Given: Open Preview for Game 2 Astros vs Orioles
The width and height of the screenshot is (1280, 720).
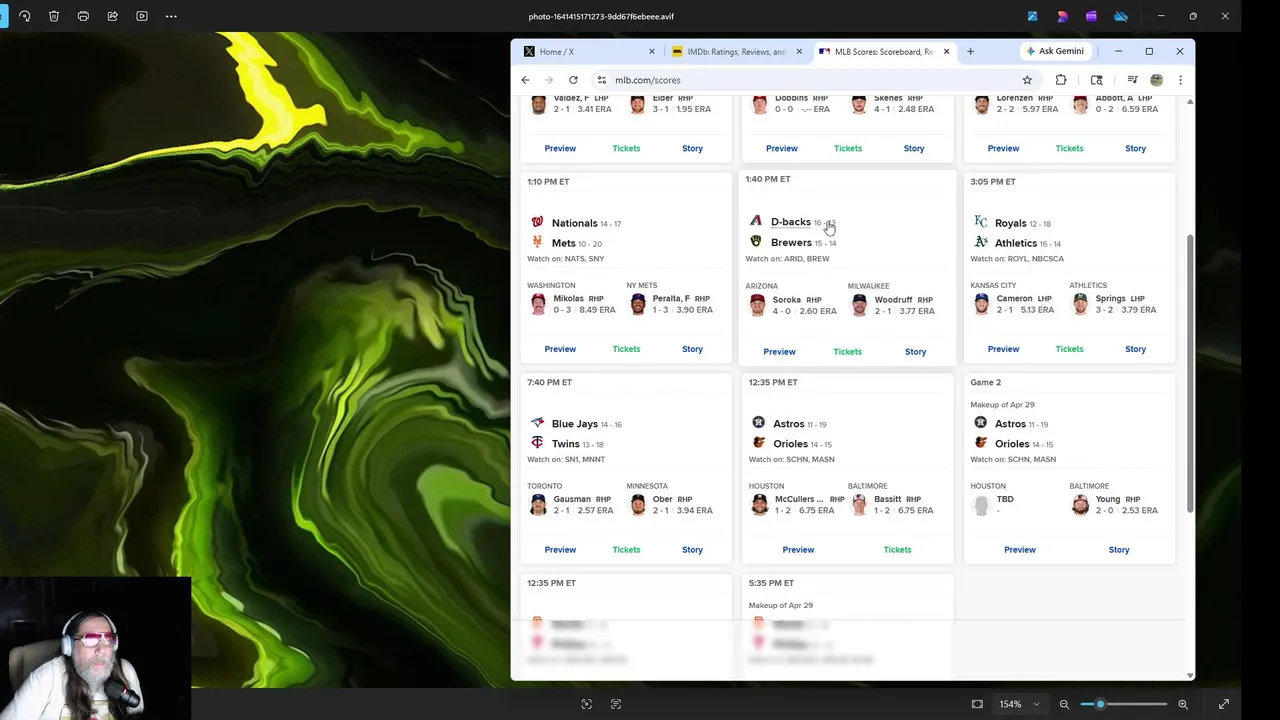Looking at the screenshot, I should [1019, 550].
